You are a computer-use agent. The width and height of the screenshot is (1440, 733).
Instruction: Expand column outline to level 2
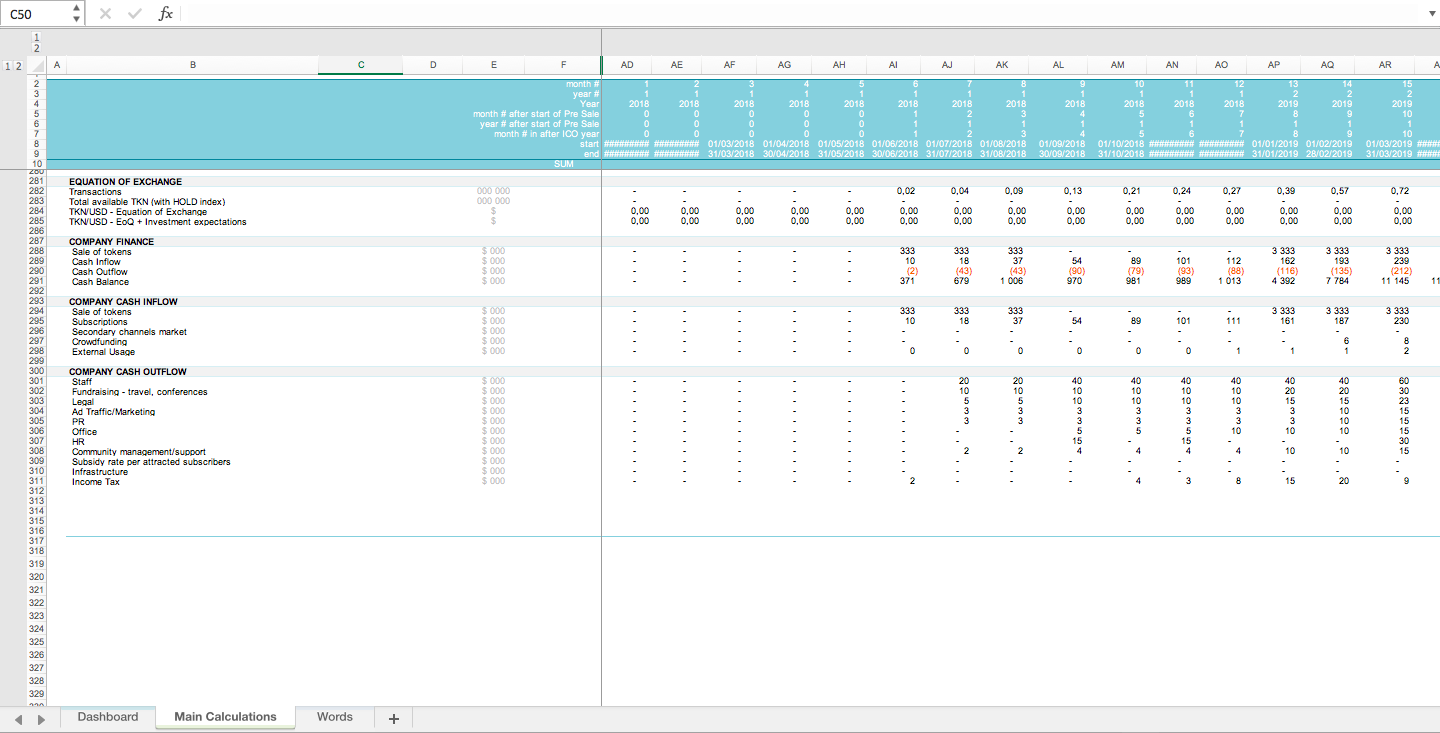coord(37,48)
